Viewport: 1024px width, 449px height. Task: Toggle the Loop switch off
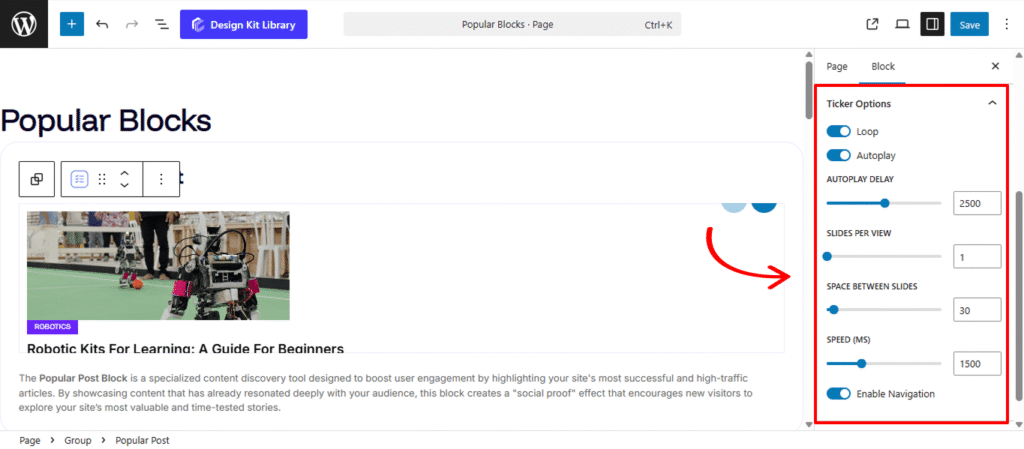click(x=838, y=131)
